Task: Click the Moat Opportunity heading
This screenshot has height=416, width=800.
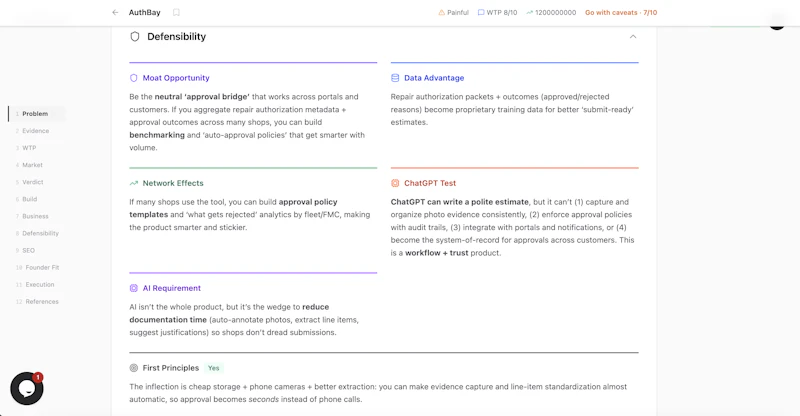Action: click(x=176, y=78)
